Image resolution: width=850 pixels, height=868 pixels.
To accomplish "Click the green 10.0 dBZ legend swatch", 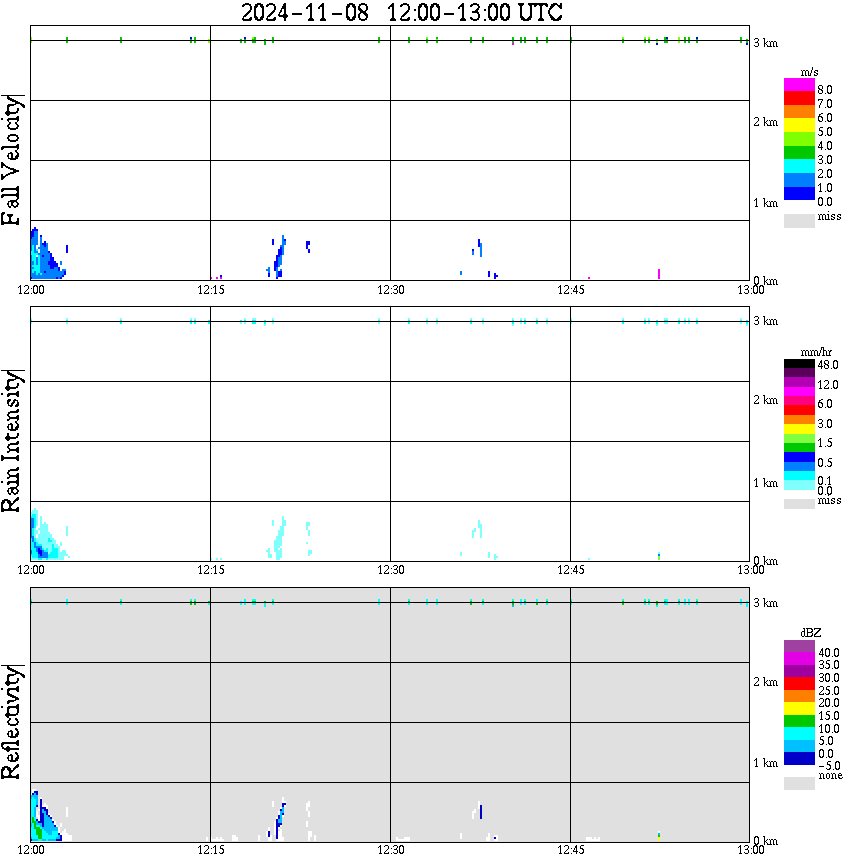I will pos(799,721).
